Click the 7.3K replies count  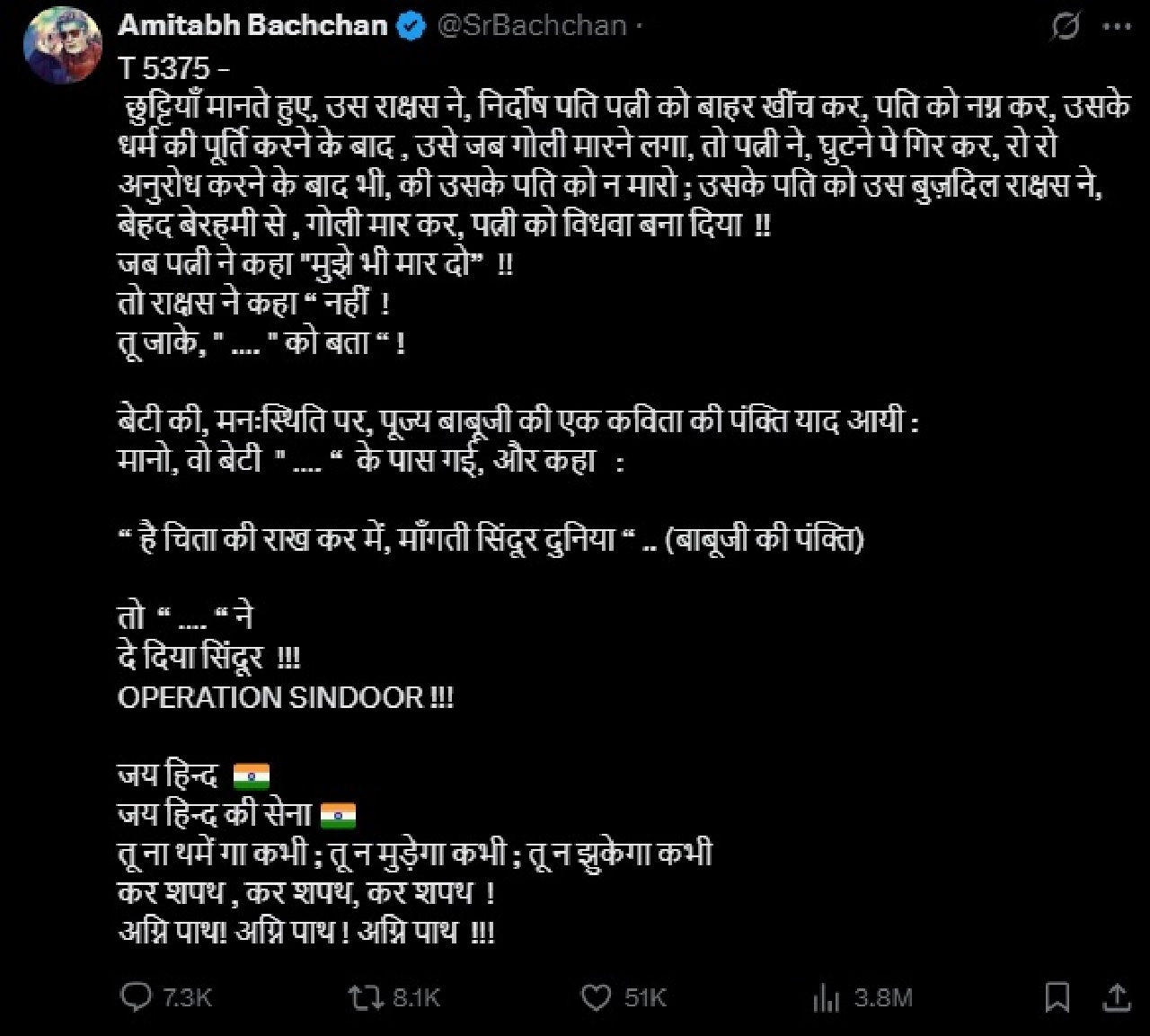188,997
